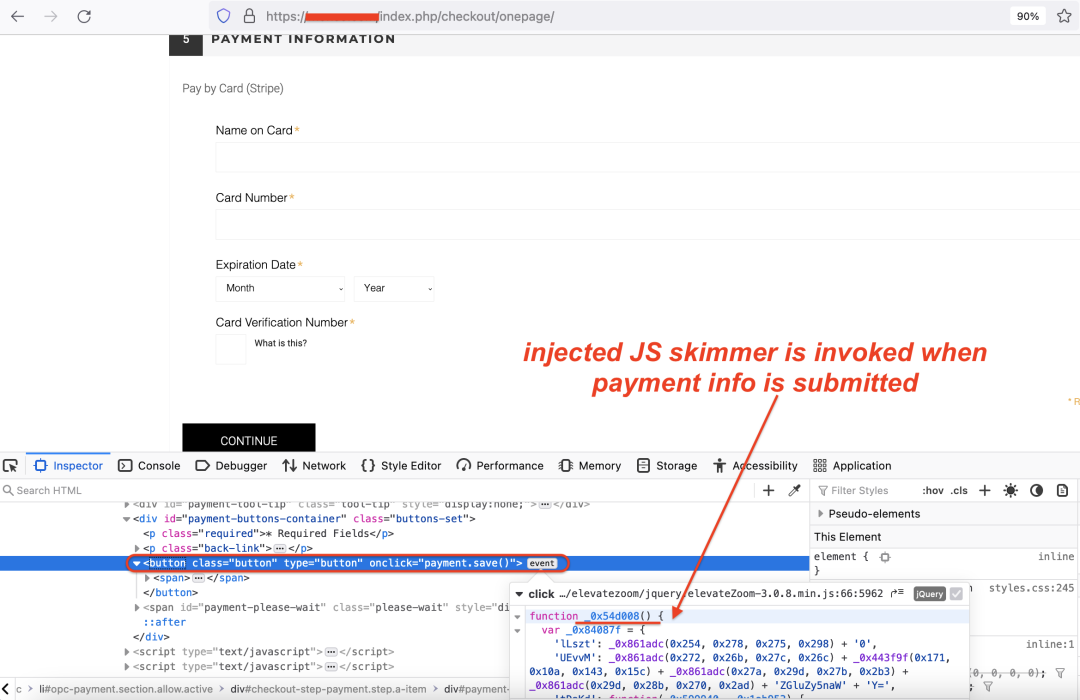The width and height of the screenshot is (1080, 700).
Task: Toggle light color scheme simulation icon
Action: 1011,490
